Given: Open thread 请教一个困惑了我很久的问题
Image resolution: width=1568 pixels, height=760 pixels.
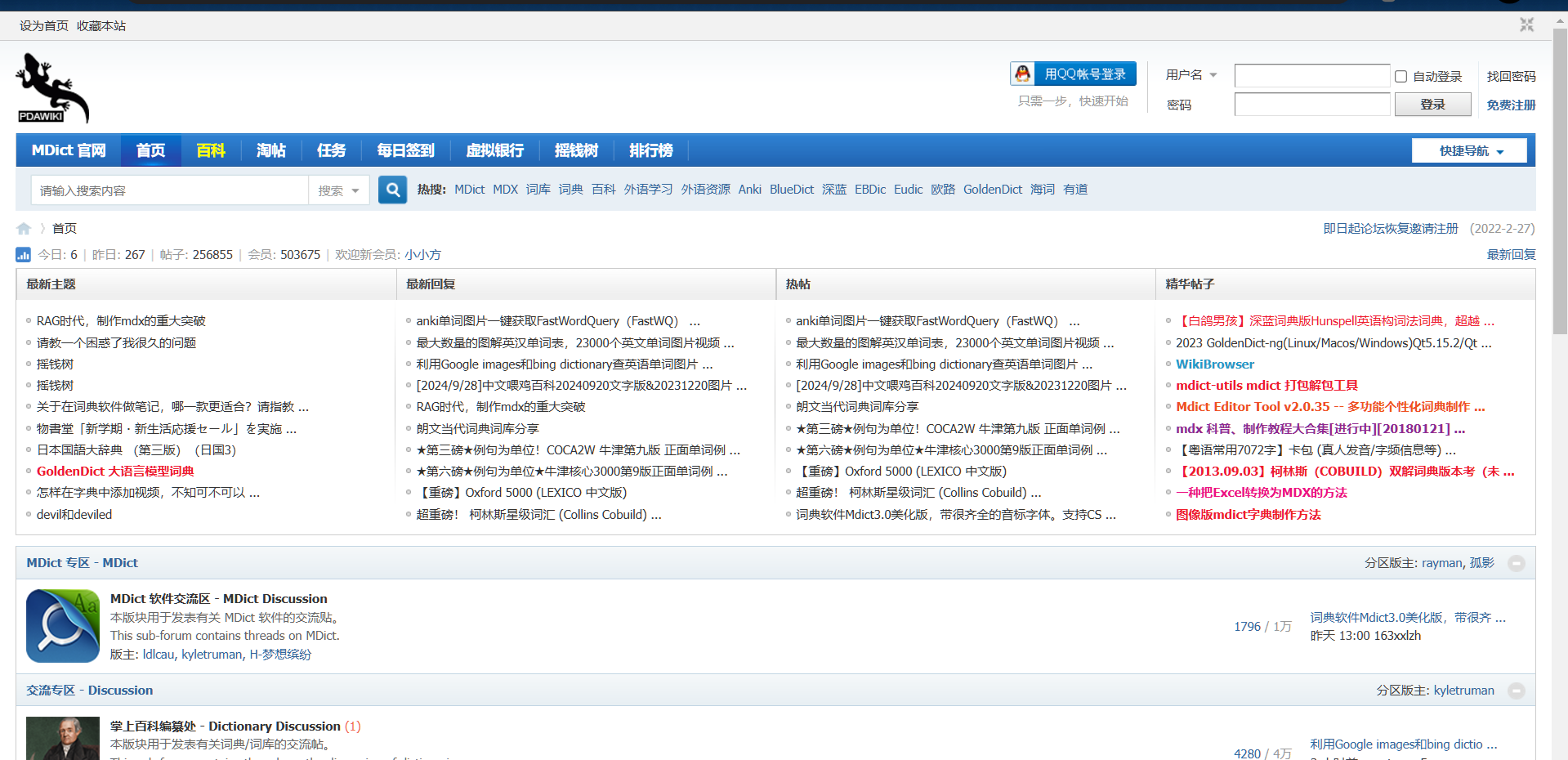Looking at the screenshot, I should tap(116, 342).
